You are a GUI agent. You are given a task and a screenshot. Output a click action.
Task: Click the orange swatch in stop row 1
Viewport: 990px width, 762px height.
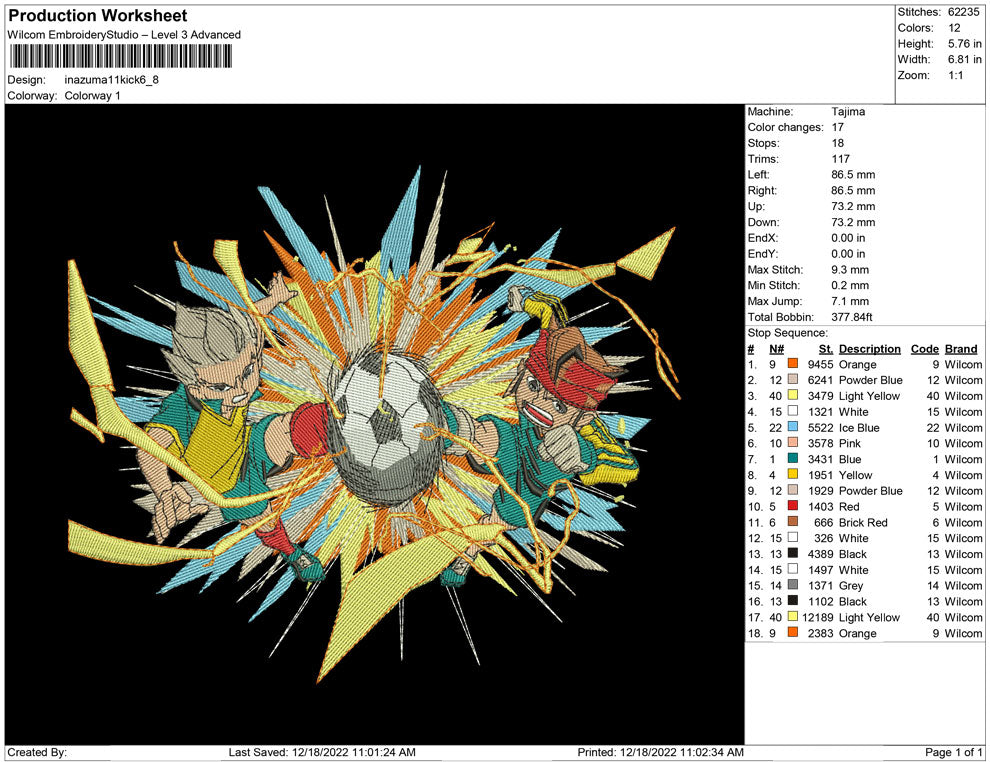coord(793,365)
